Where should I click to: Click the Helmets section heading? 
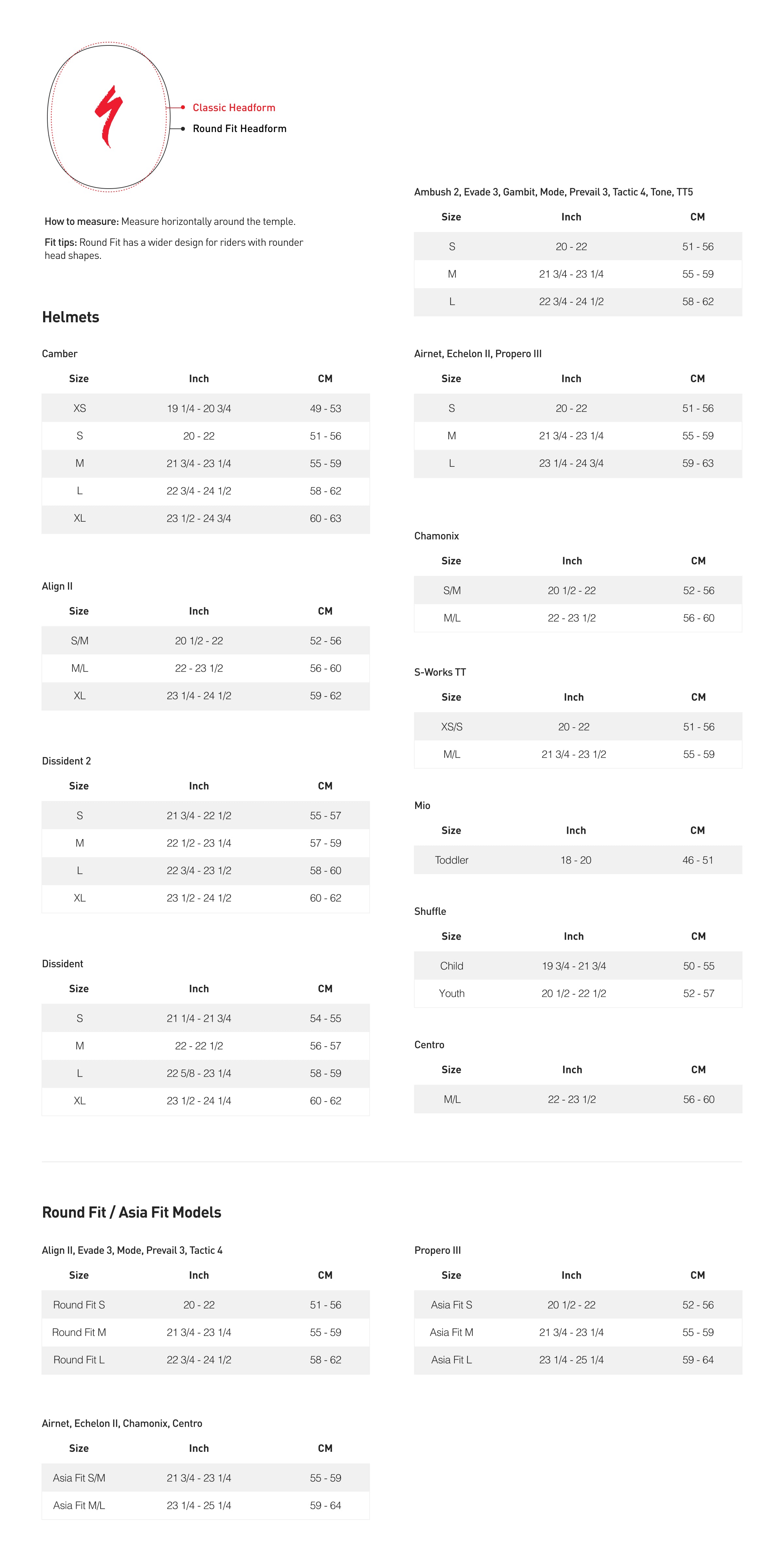[x=71, y=317]
